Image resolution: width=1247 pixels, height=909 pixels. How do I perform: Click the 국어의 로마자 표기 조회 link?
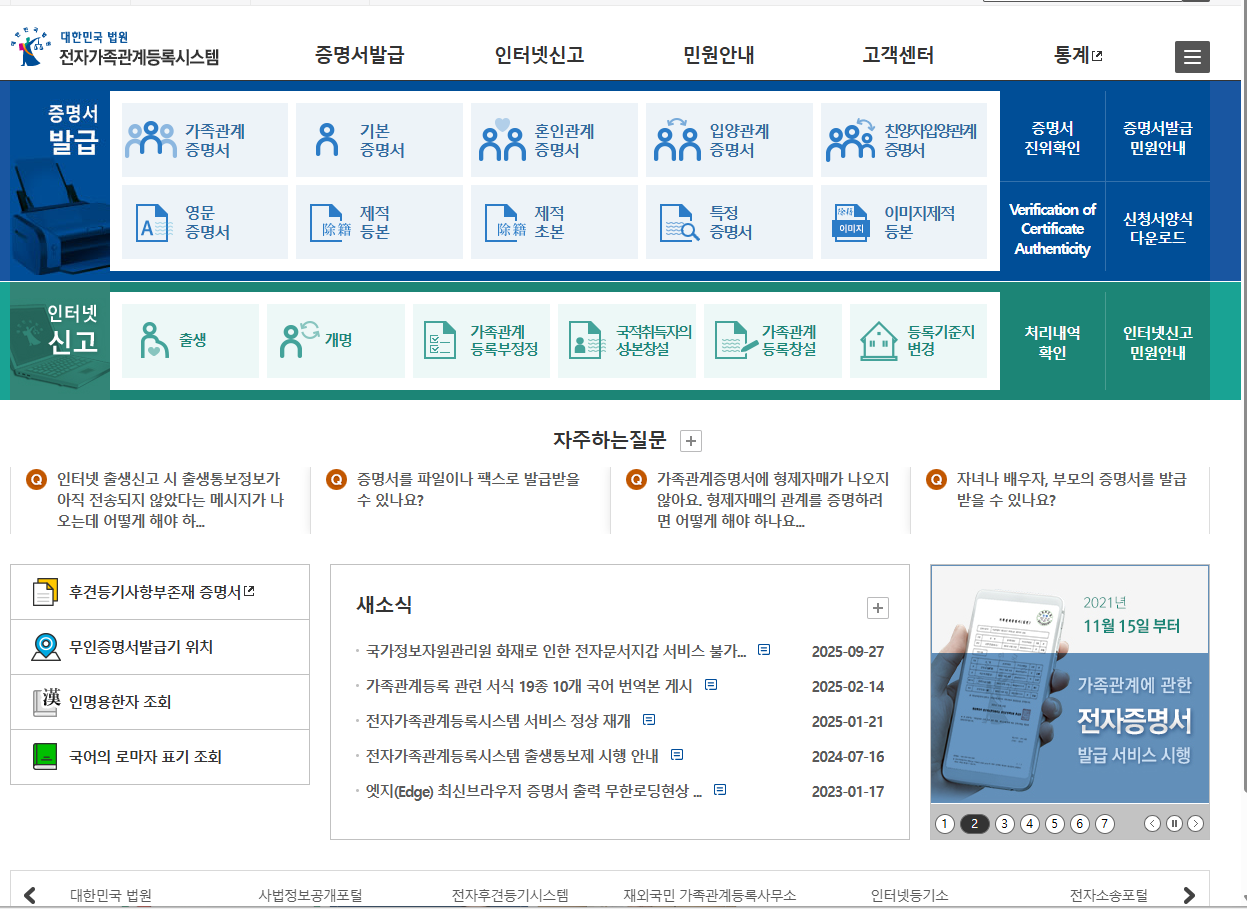[x=160, y=757]
